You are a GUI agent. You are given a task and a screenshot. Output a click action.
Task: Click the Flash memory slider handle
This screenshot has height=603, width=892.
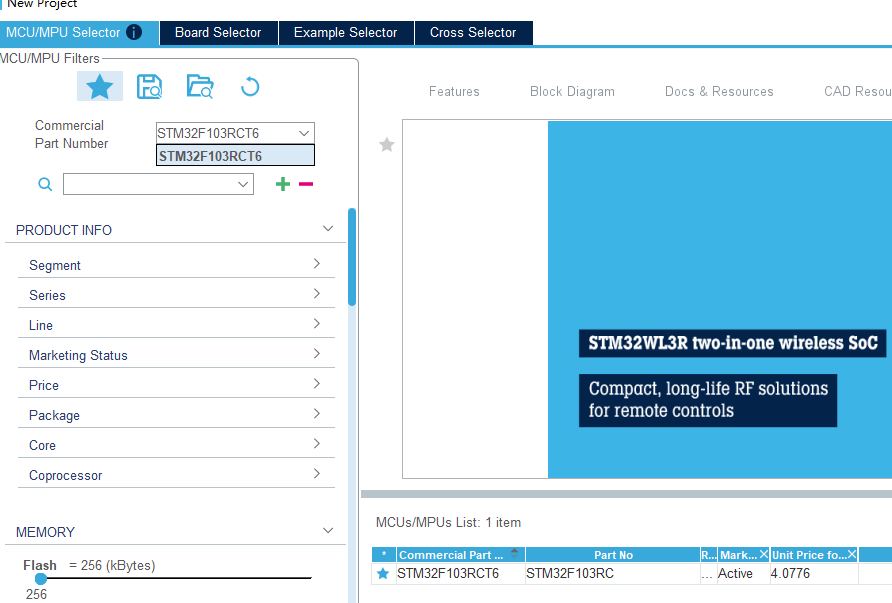40,579
